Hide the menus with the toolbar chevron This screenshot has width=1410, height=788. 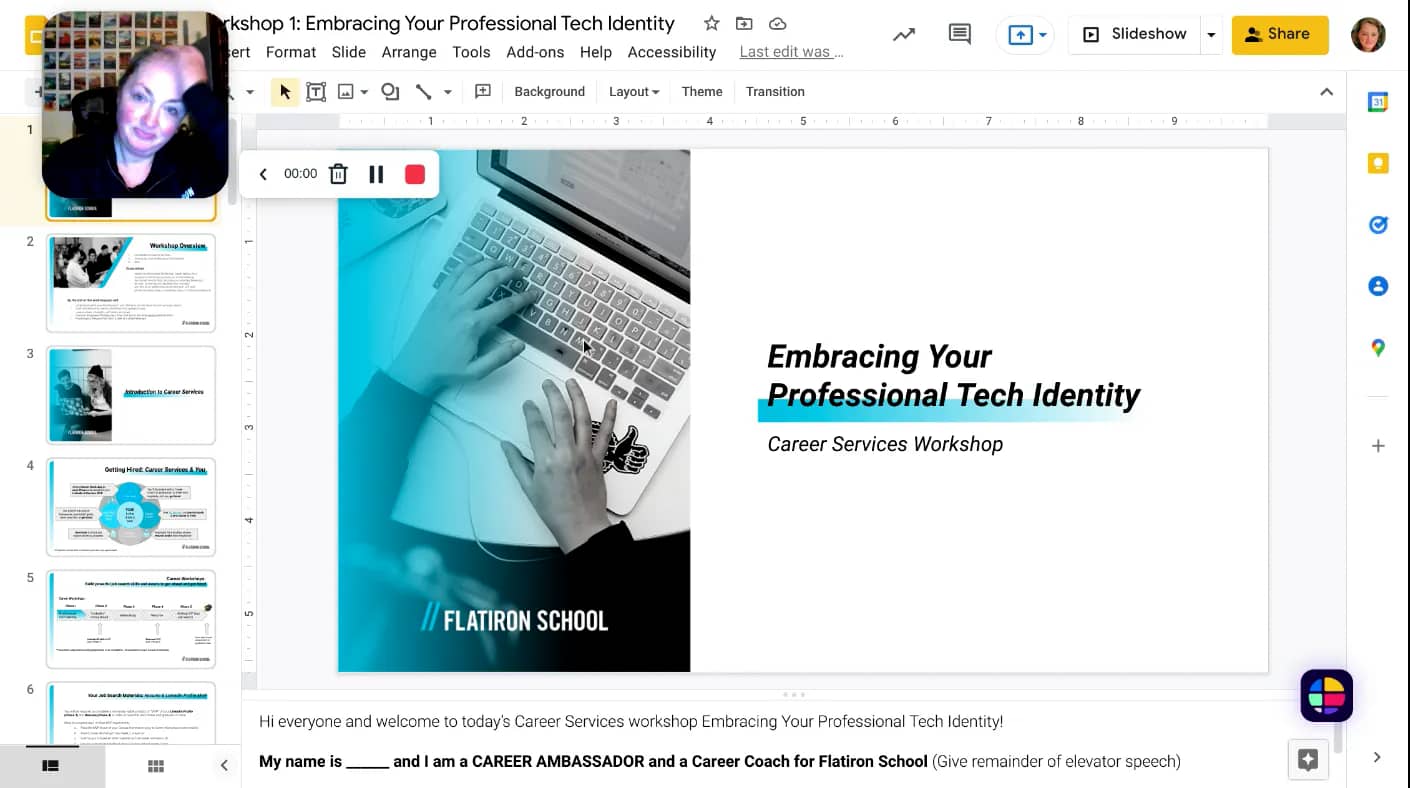(1326, 92)
